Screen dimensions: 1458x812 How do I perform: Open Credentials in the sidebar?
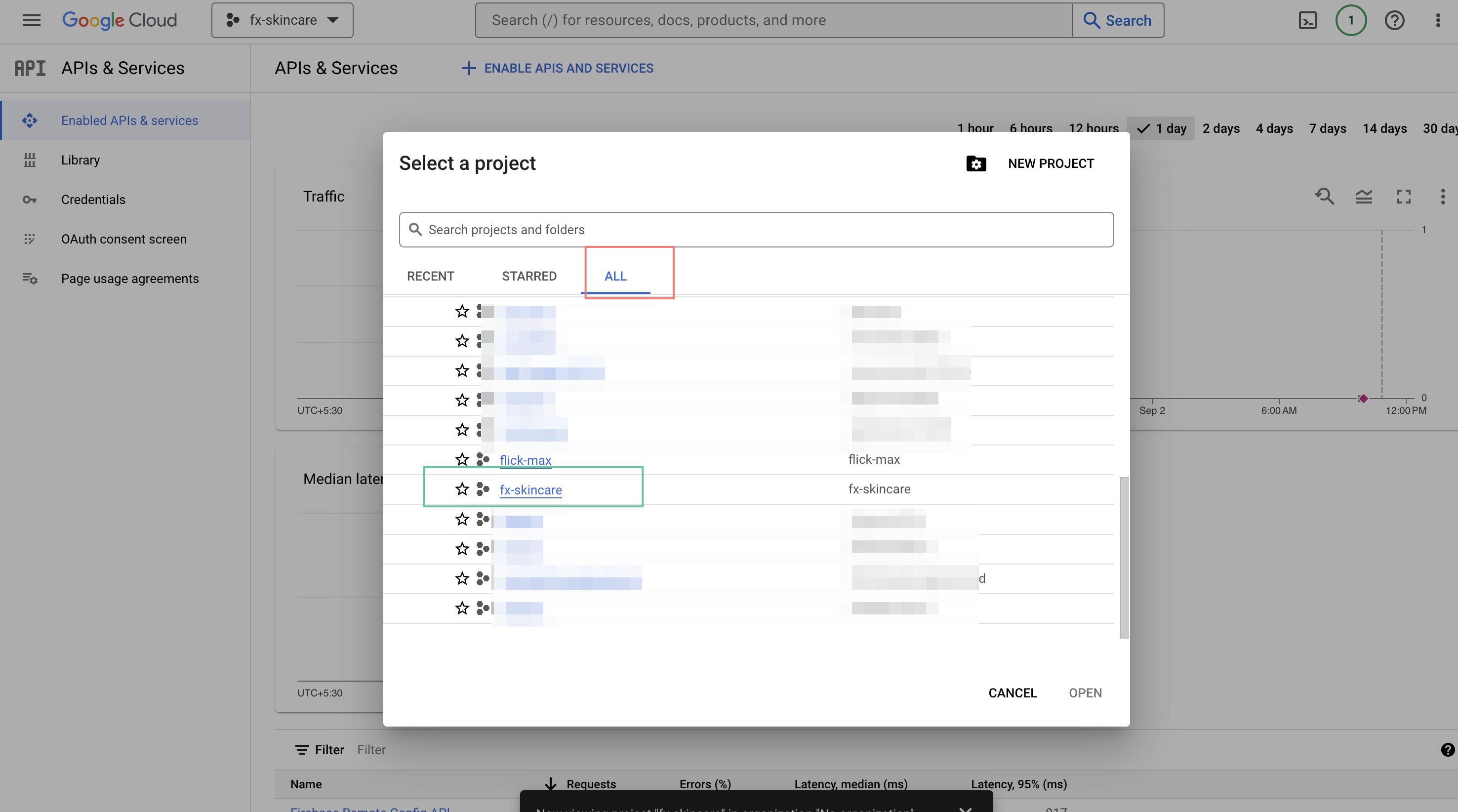(93, 200)
